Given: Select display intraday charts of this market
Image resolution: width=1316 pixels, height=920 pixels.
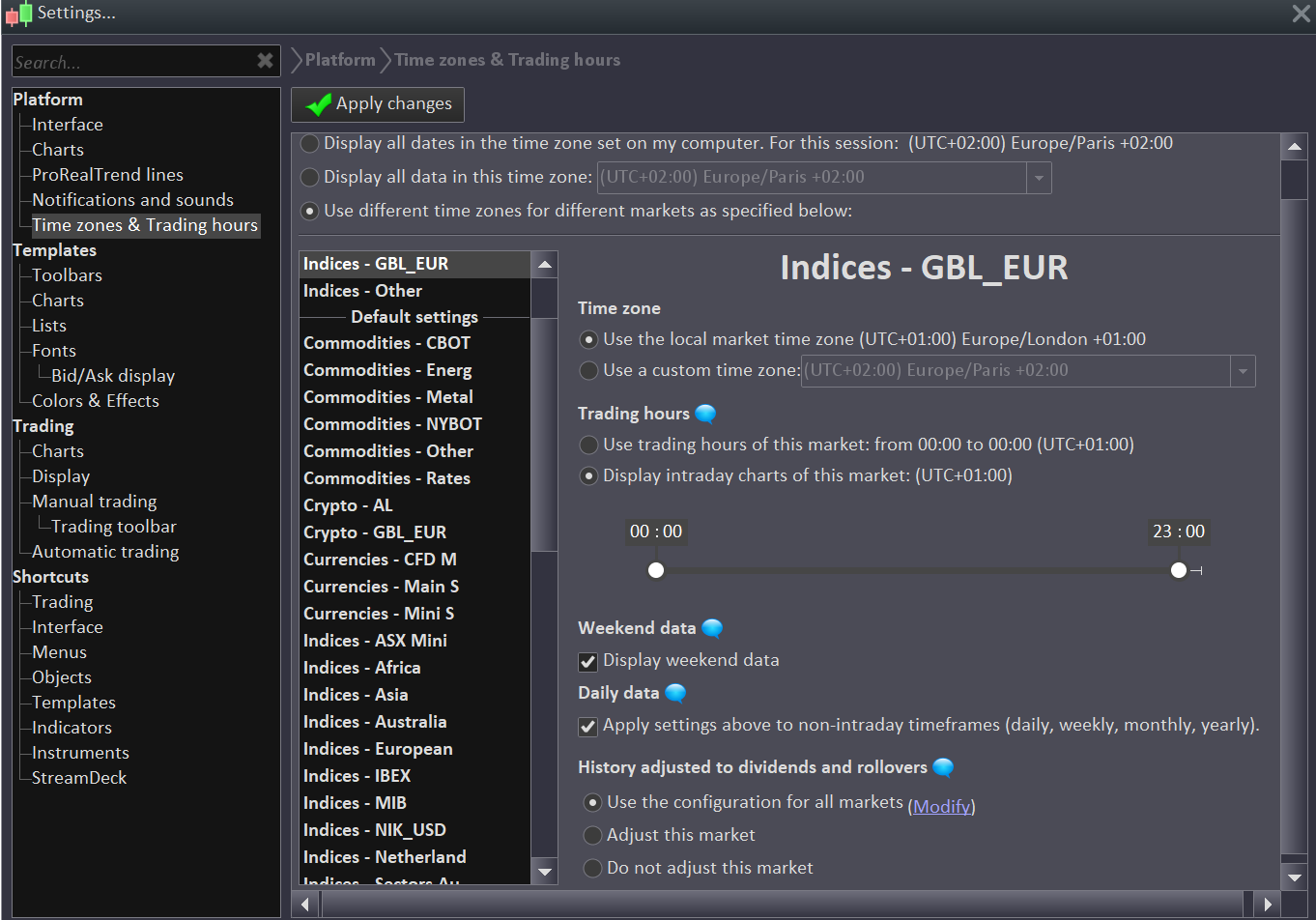Looking at the screenshot, I should click(x=588, y=475).
